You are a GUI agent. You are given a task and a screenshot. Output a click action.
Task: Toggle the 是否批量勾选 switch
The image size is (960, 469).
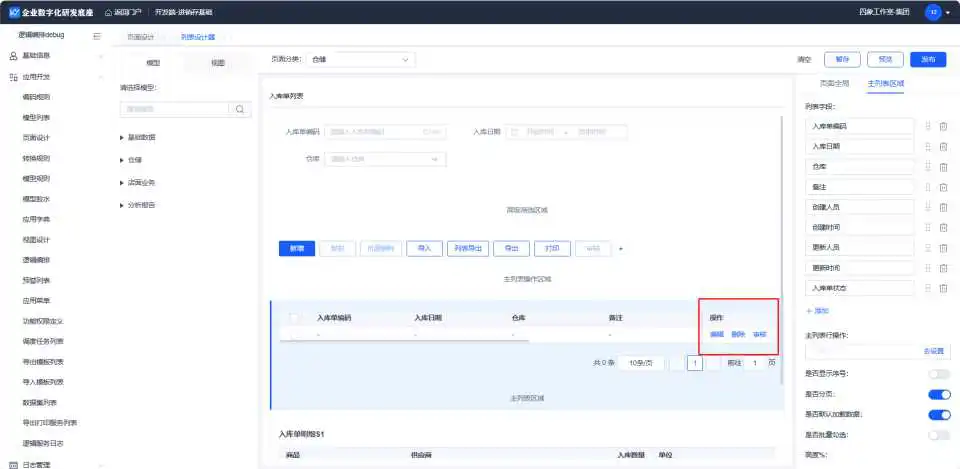(x=938, y=435)
